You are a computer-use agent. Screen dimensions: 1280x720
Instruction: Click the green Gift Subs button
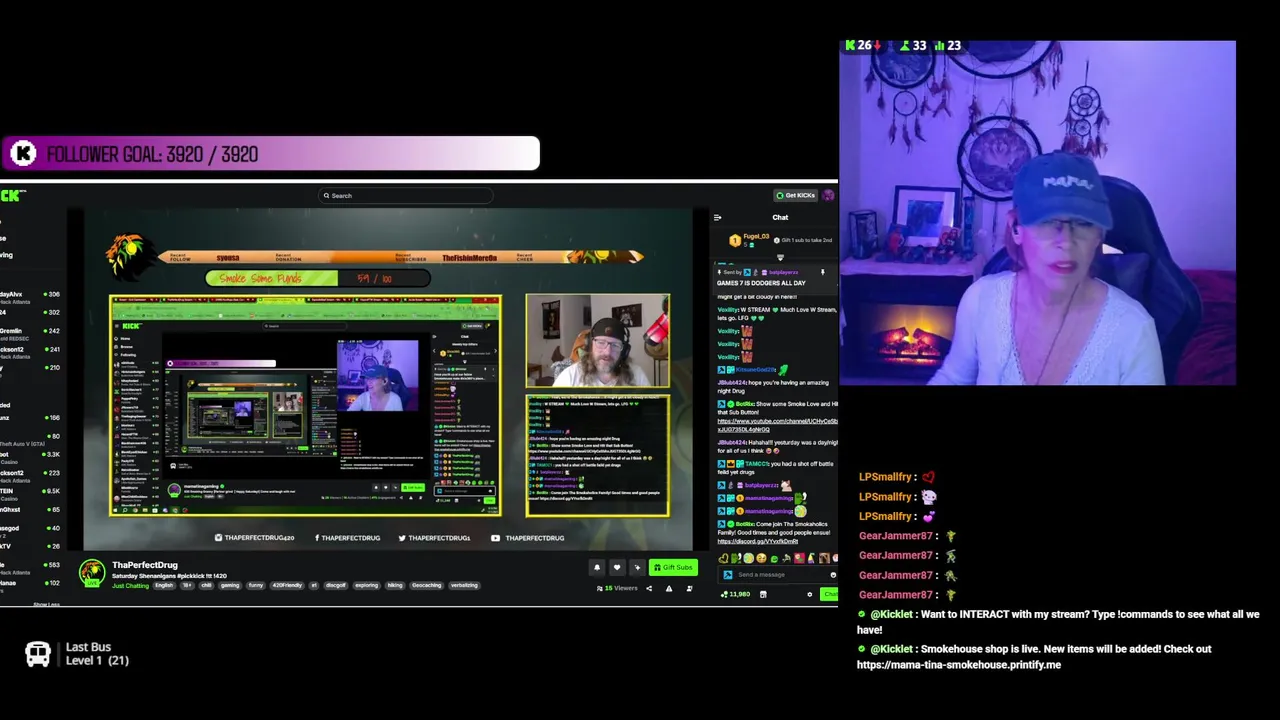click(x=673, y=567)
